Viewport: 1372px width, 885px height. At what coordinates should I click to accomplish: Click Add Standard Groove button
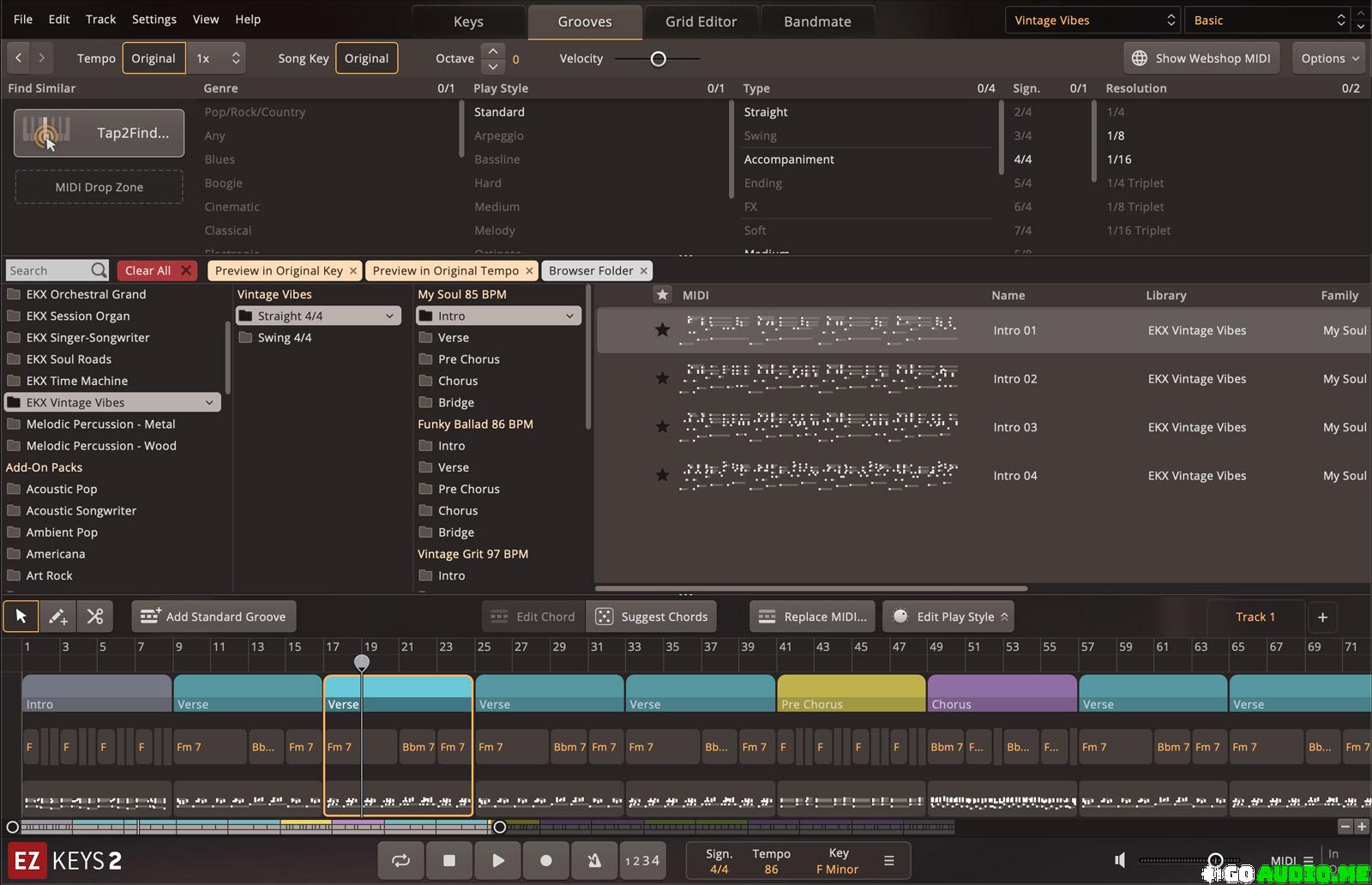[214, 617]
